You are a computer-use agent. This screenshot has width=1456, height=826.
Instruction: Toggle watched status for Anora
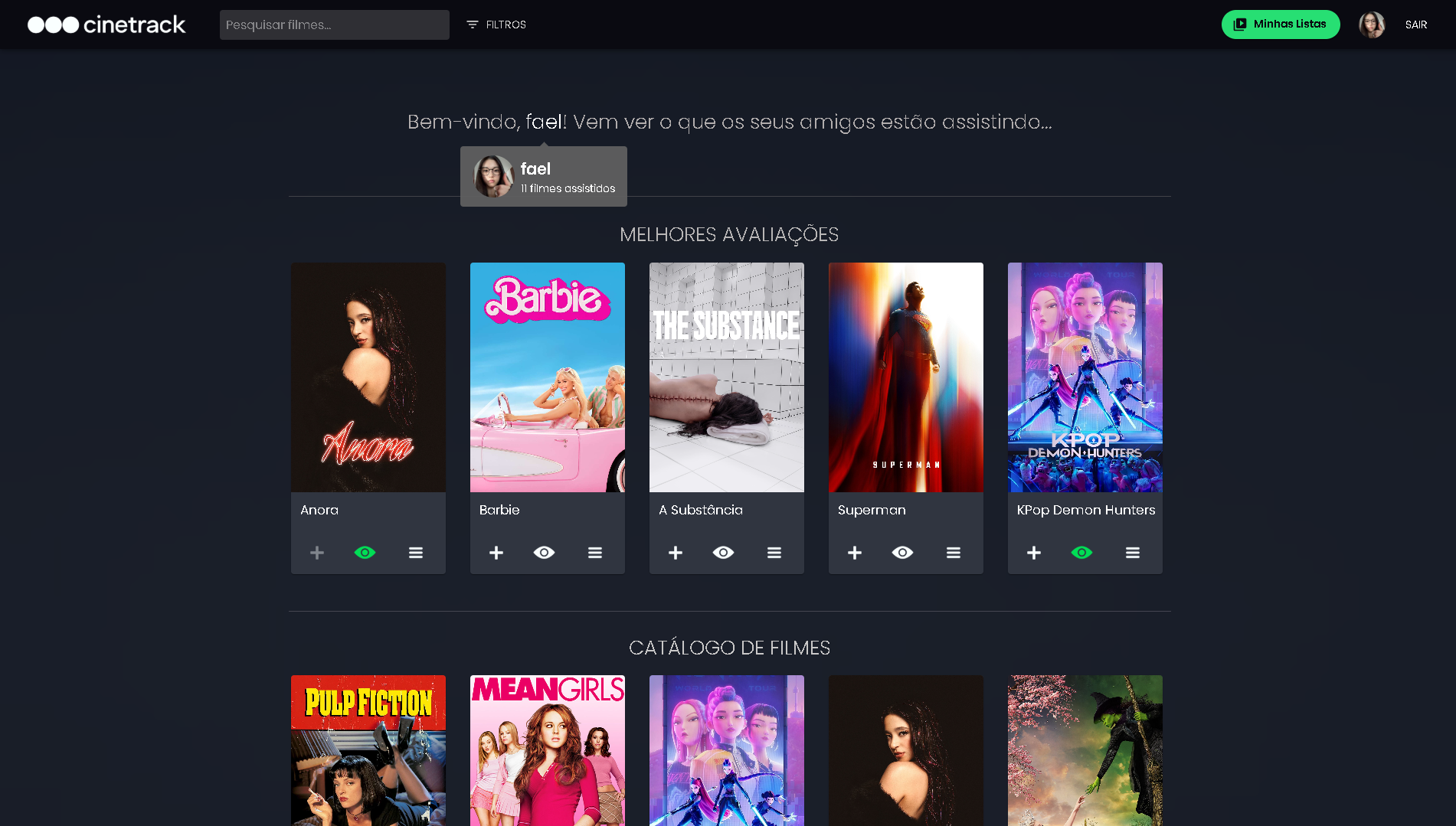(365, 553)
